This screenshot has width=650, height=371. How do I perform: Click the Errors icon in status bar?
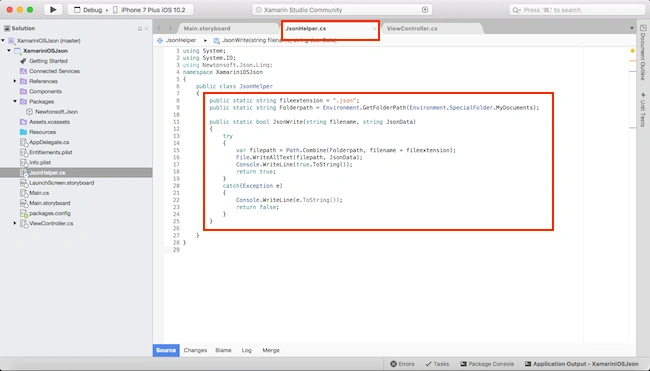393,364
